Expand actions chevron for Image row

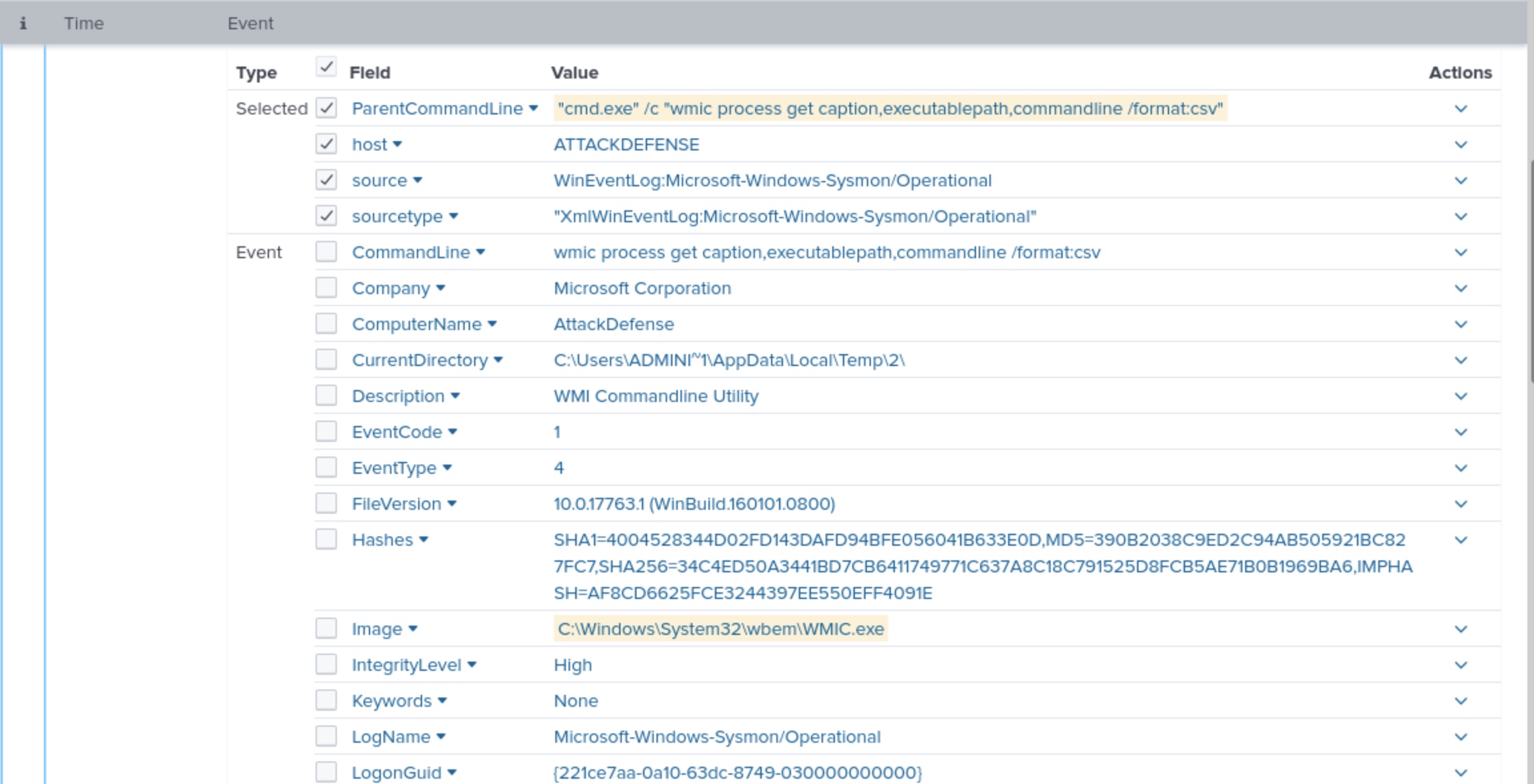[x=1461, y=629]
